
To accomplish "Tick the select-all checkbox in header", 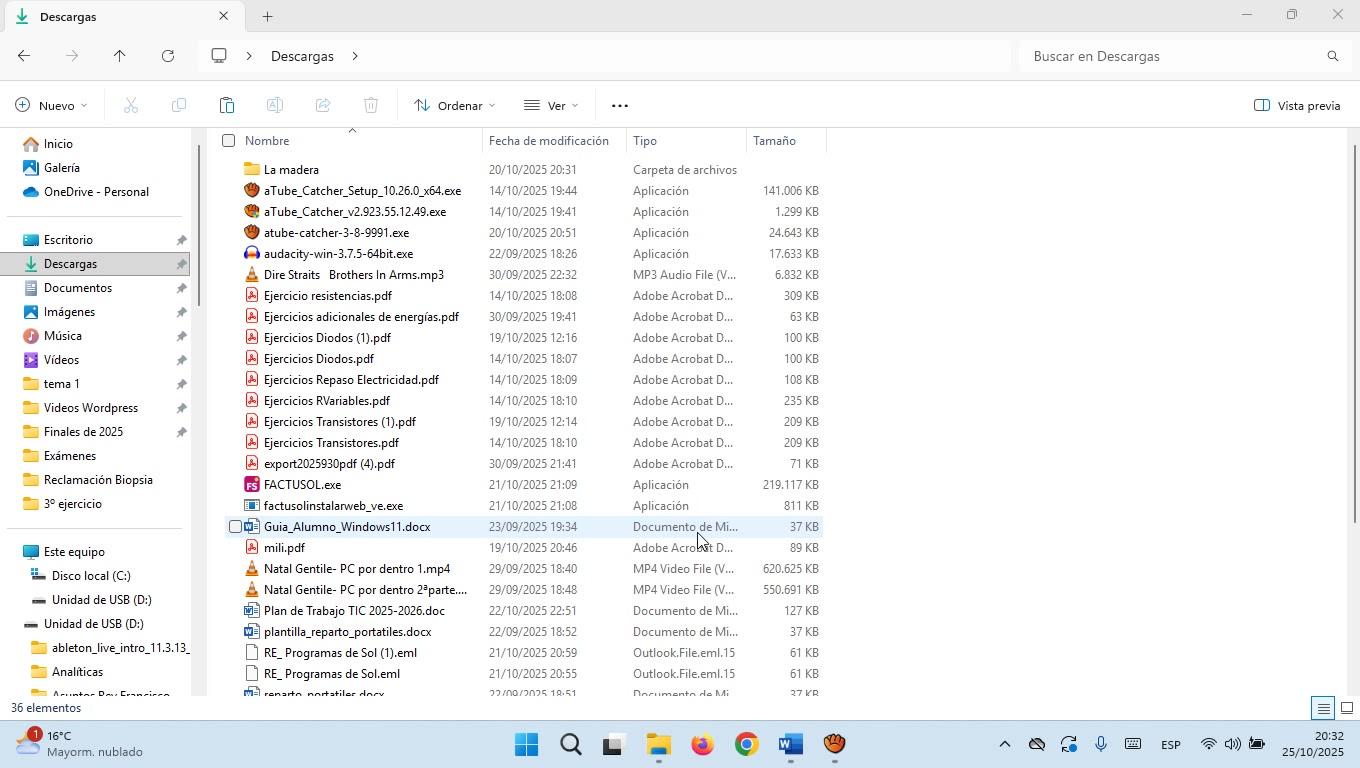I will coord(229,141).
